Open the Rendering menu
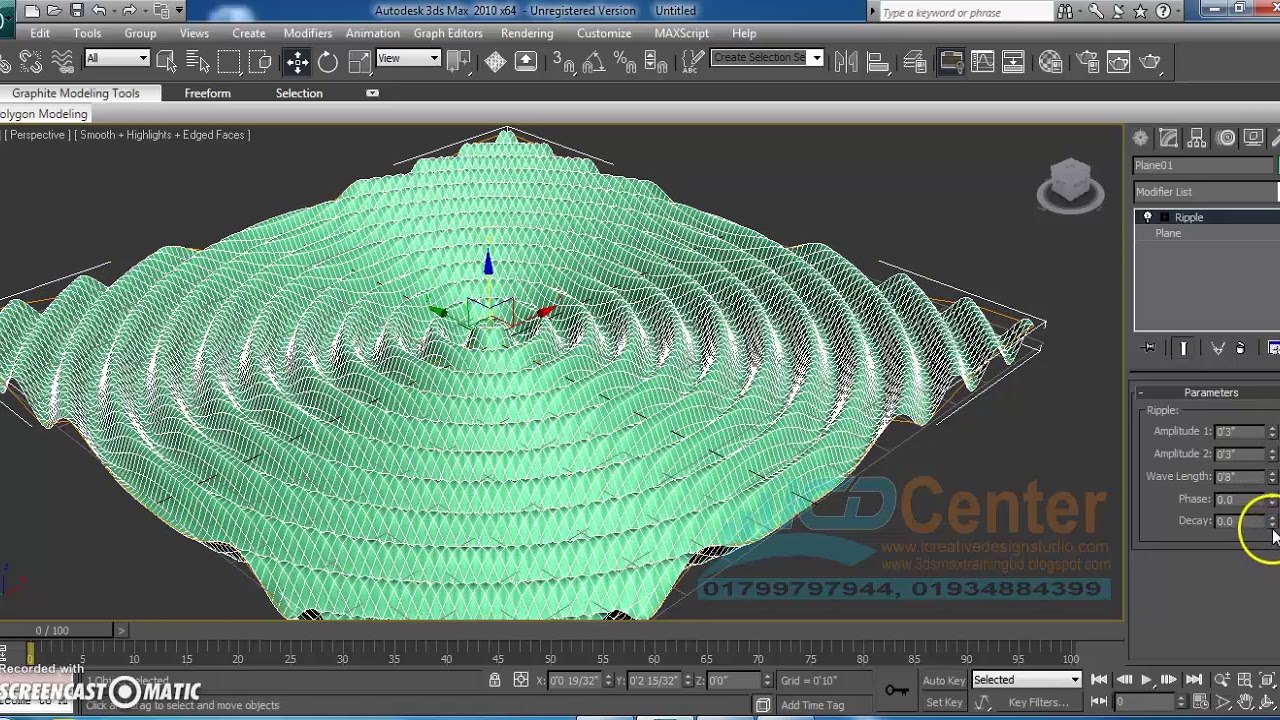This screenshot has width=1280, height=720. (527, 33)
